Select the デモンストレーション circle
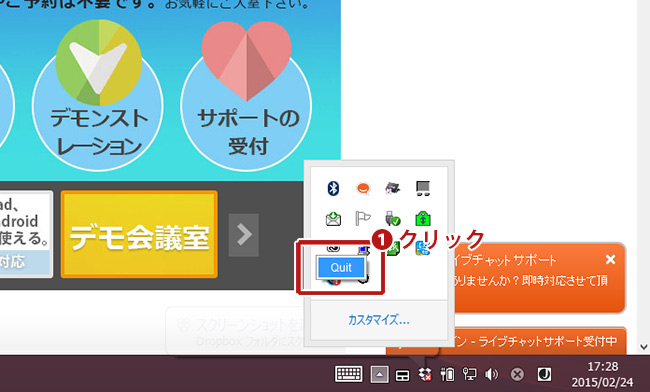Image resolution: width=650 pixels, height=392 pixels. click(x=98, y=96)
